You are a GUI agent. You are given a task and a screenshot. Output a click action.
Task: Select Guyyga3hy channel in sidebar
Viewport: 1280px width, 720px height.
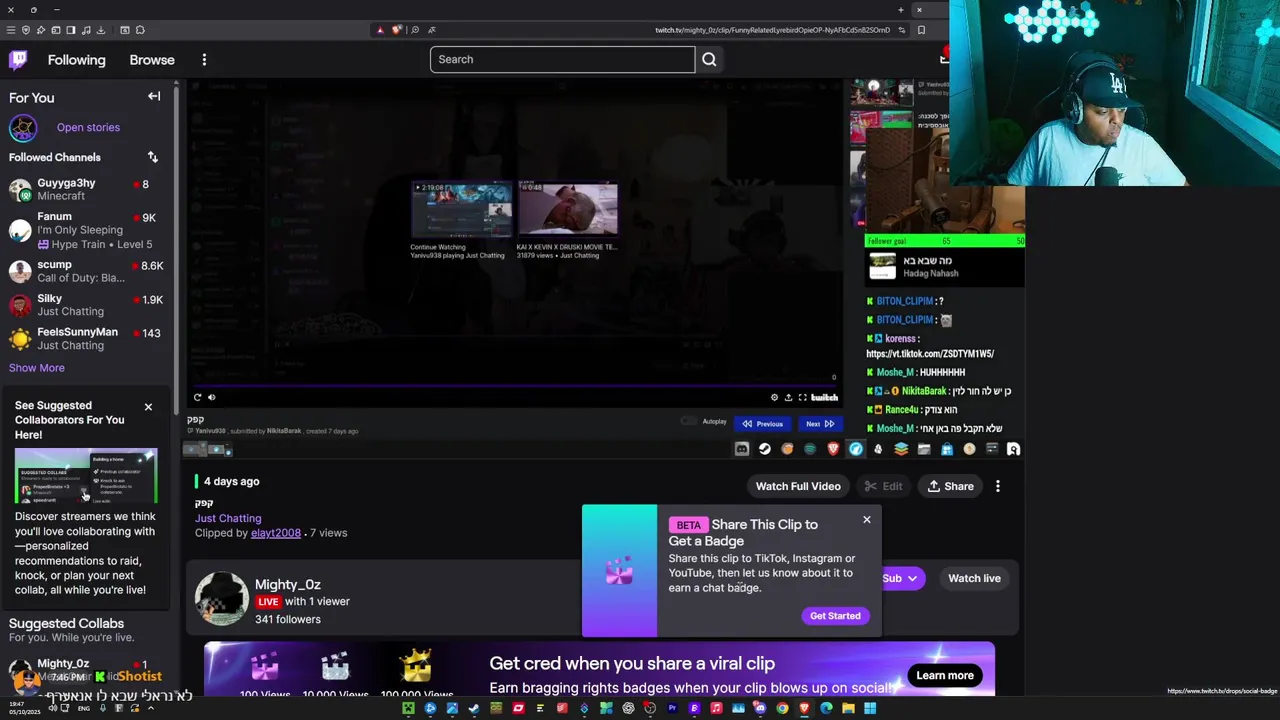pyautogui.click(x=86, y=189)
